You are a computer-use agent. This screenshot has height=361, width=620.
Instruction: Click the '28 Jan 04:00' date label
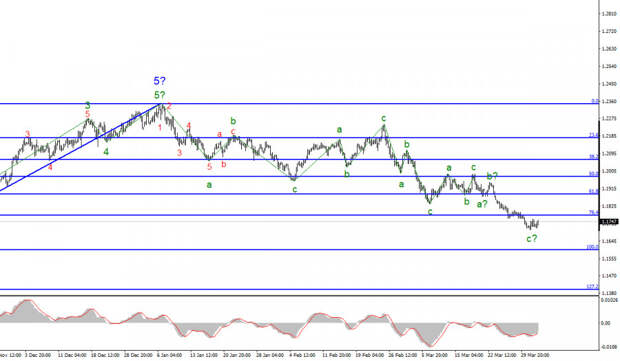point(270,355)
